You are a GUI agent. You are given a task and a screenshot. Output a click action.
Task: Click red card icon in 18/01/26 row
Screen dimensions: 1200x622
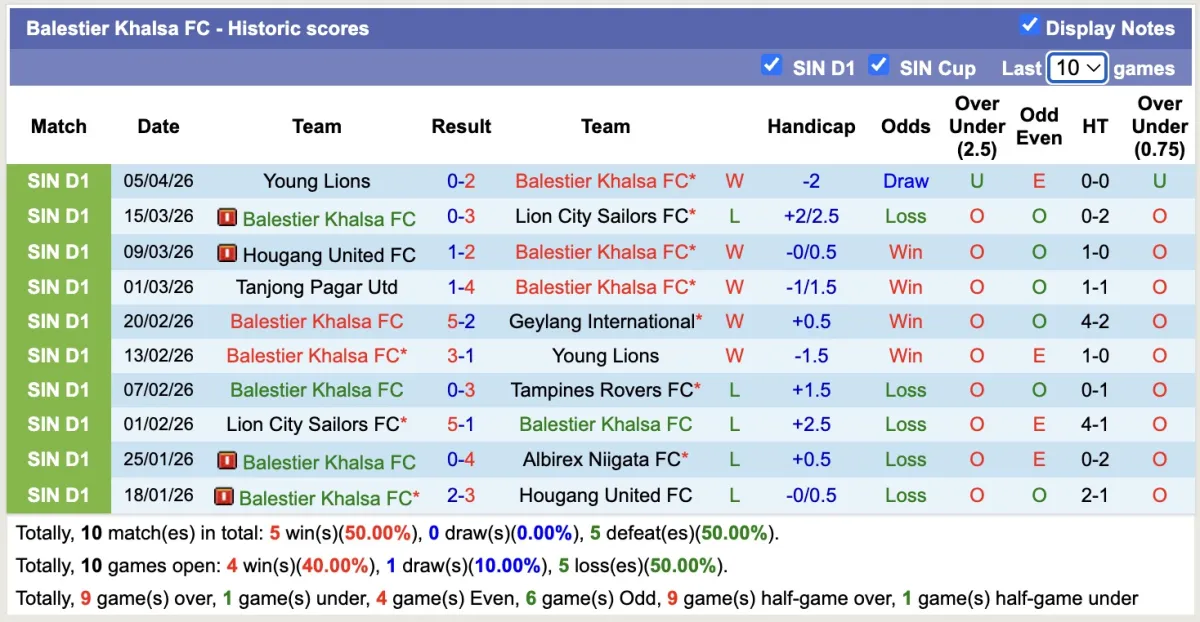[x=223, y=496]
